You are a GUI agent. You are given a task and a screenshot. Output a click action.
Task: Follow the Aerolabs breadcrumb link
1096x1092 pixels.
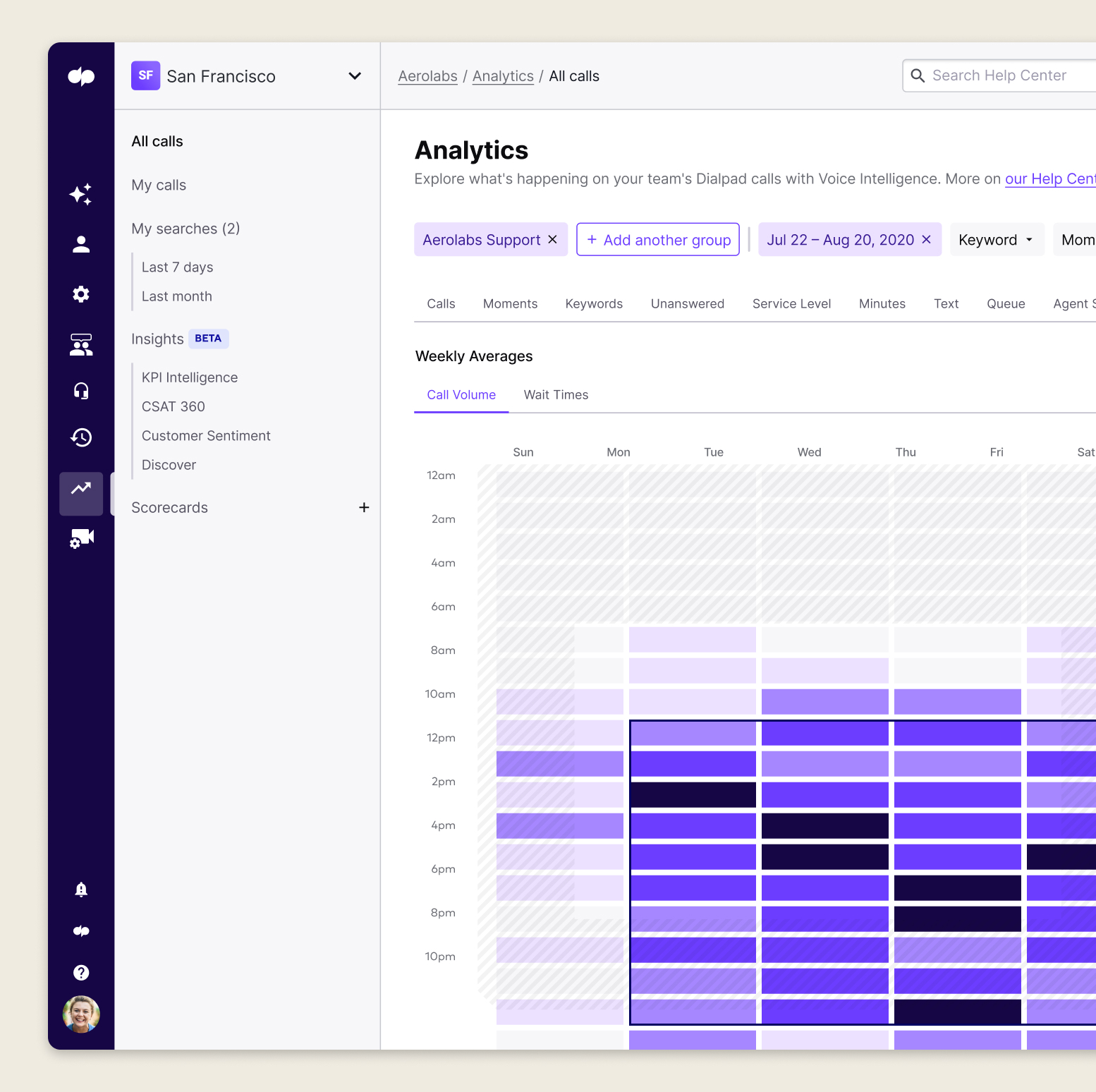click(427, 76)
